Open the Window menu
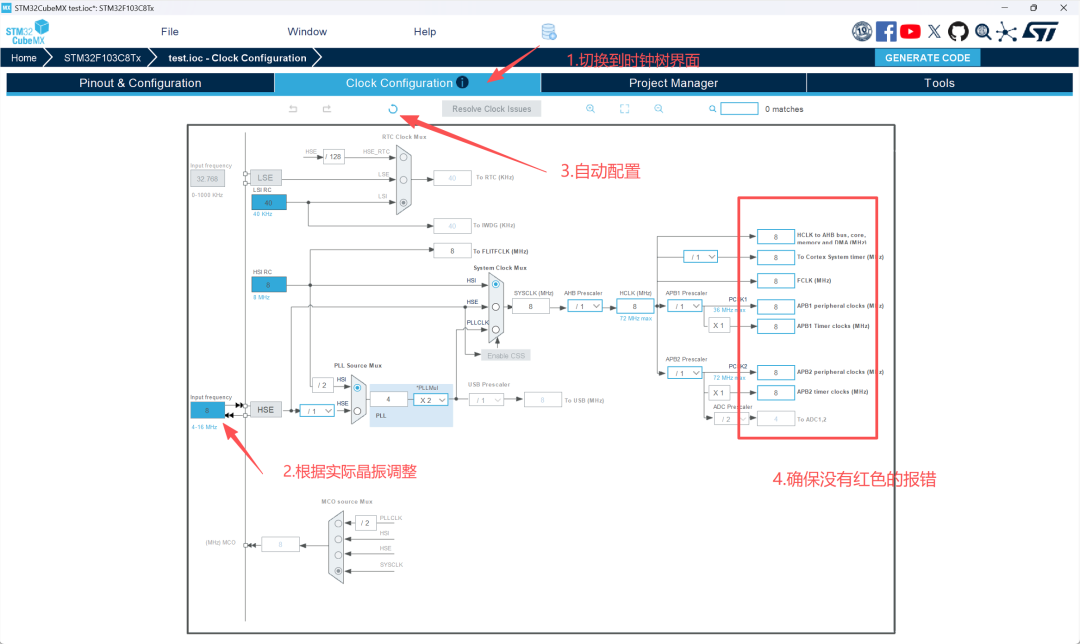Screen dimensions: 1080x644 point(307,32)
